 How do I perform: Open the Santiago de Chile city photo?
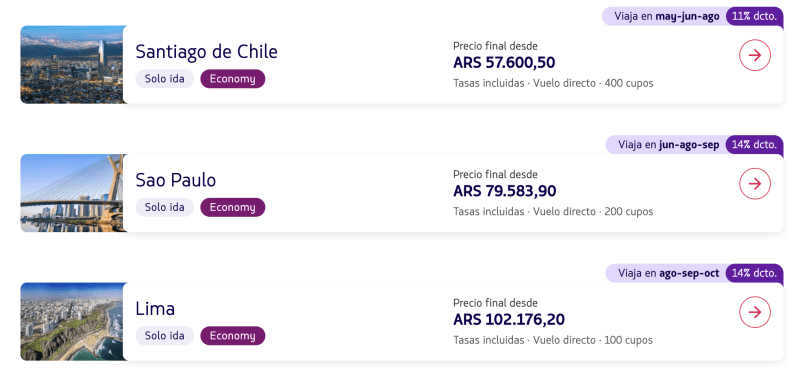point(72,65)
